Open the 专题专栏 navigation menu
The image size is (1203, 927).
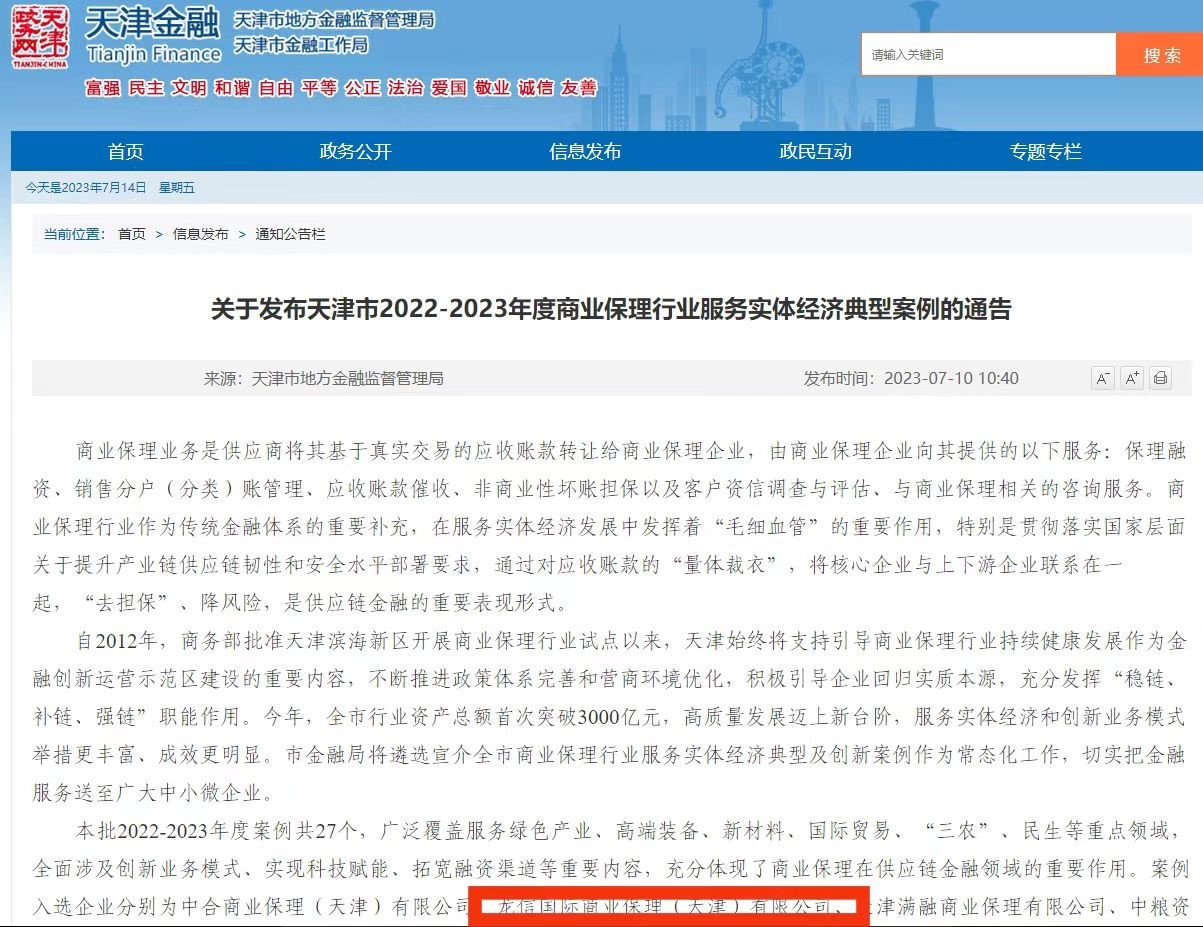click(x=1046, y=151)
